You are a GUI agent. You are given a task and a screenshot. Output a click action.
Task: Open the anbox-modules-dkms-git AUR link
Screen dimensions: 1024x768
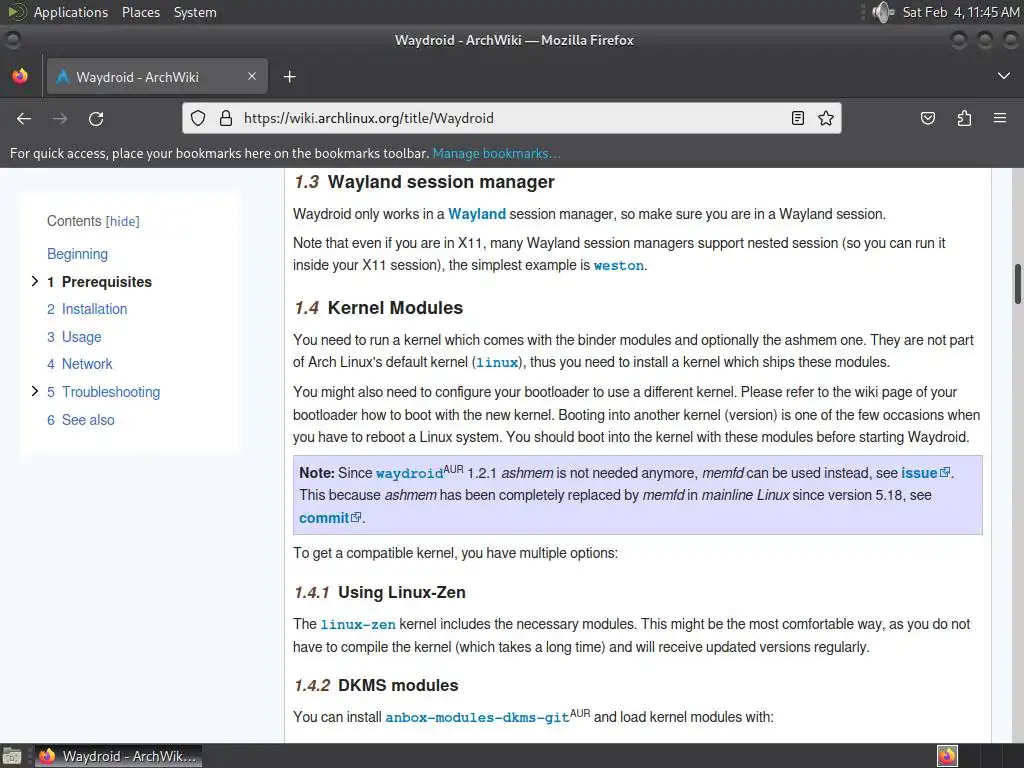[477, 718]
